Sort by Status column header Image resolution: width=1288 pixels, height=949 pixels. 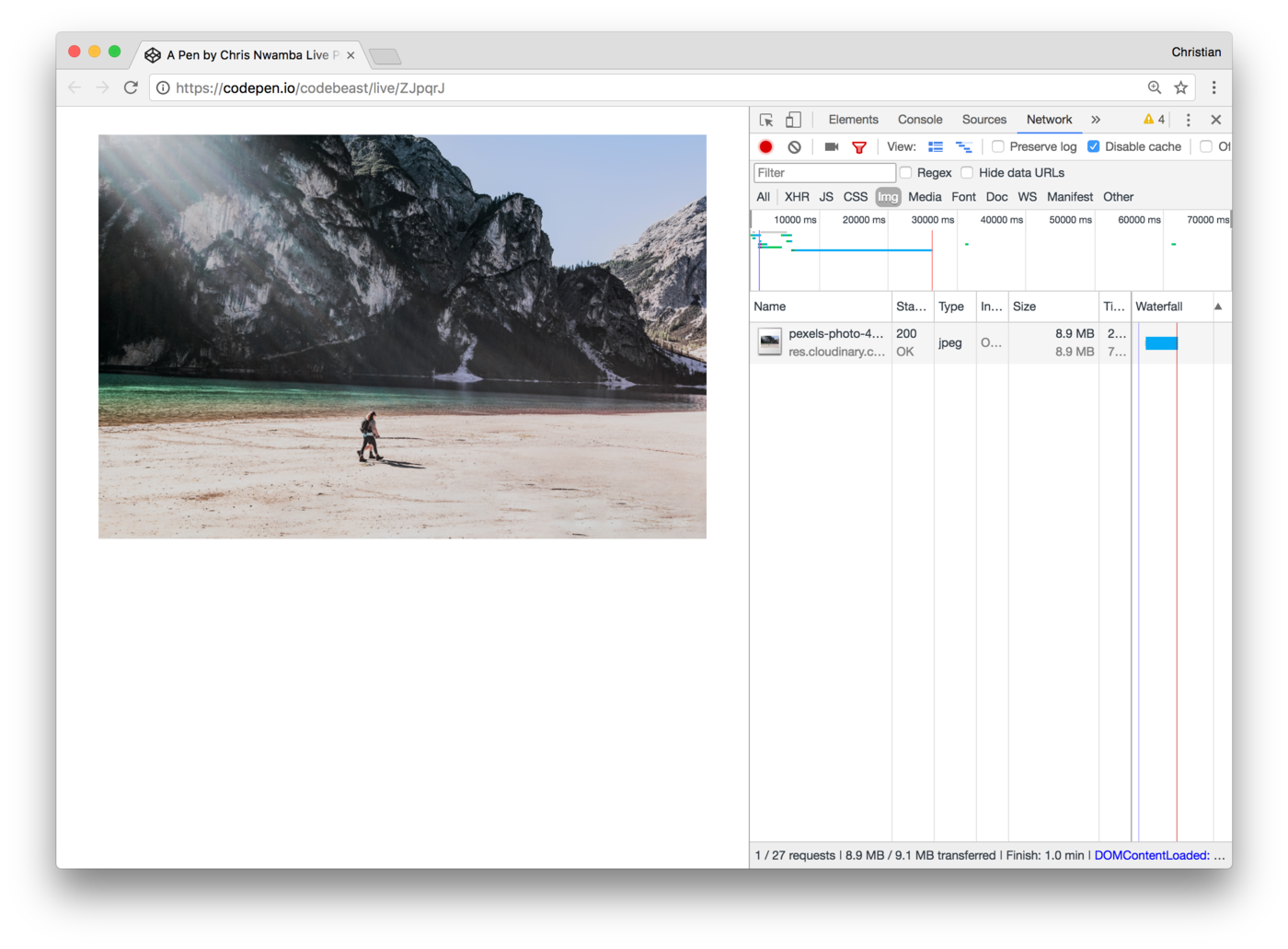tap(912, 307)
